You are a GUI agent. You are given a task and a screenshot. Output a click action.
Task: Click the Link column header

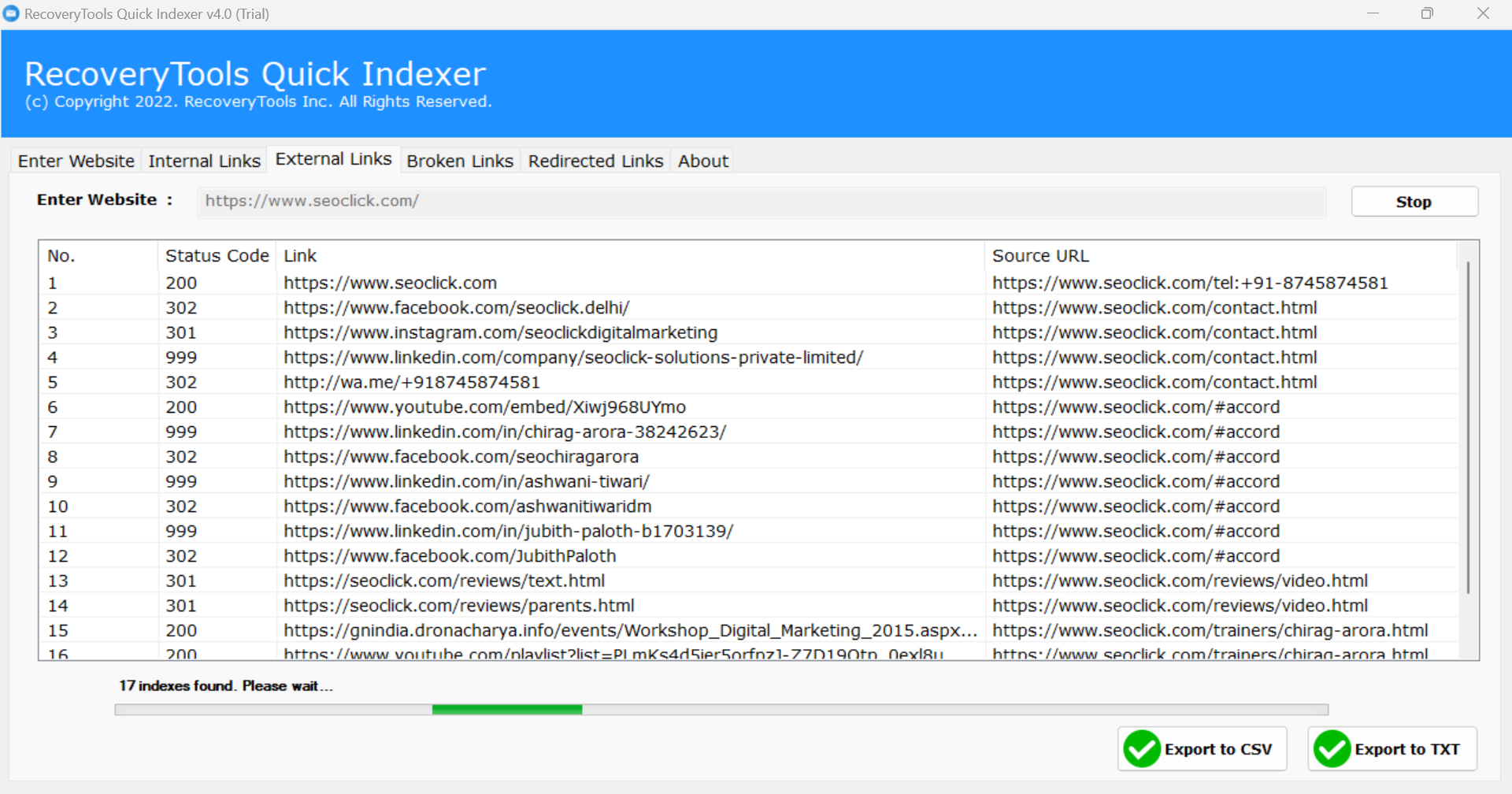coord(630,256)
